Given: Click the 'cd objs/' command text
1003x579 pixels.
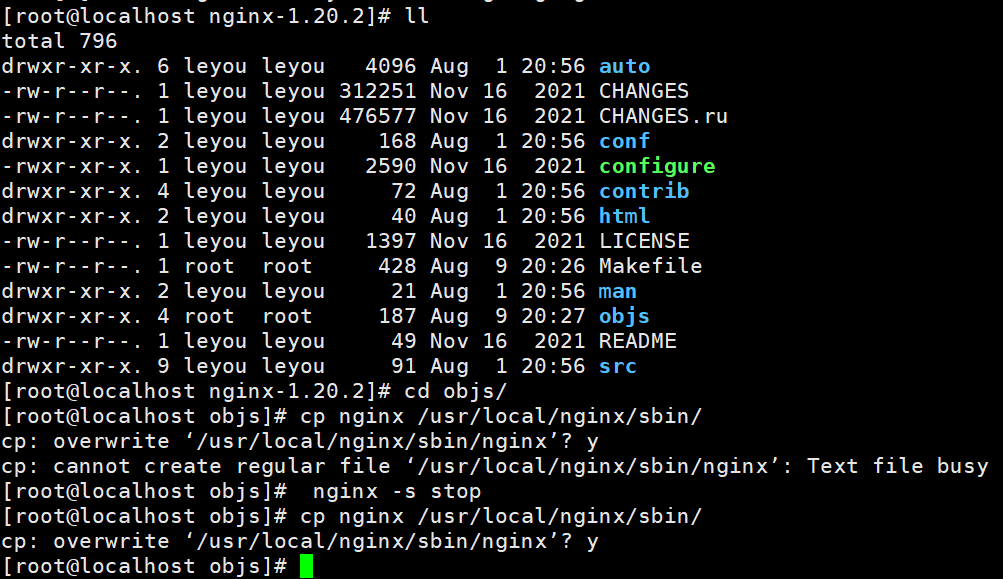Looking at the screenshot, I should coord(455,391).
